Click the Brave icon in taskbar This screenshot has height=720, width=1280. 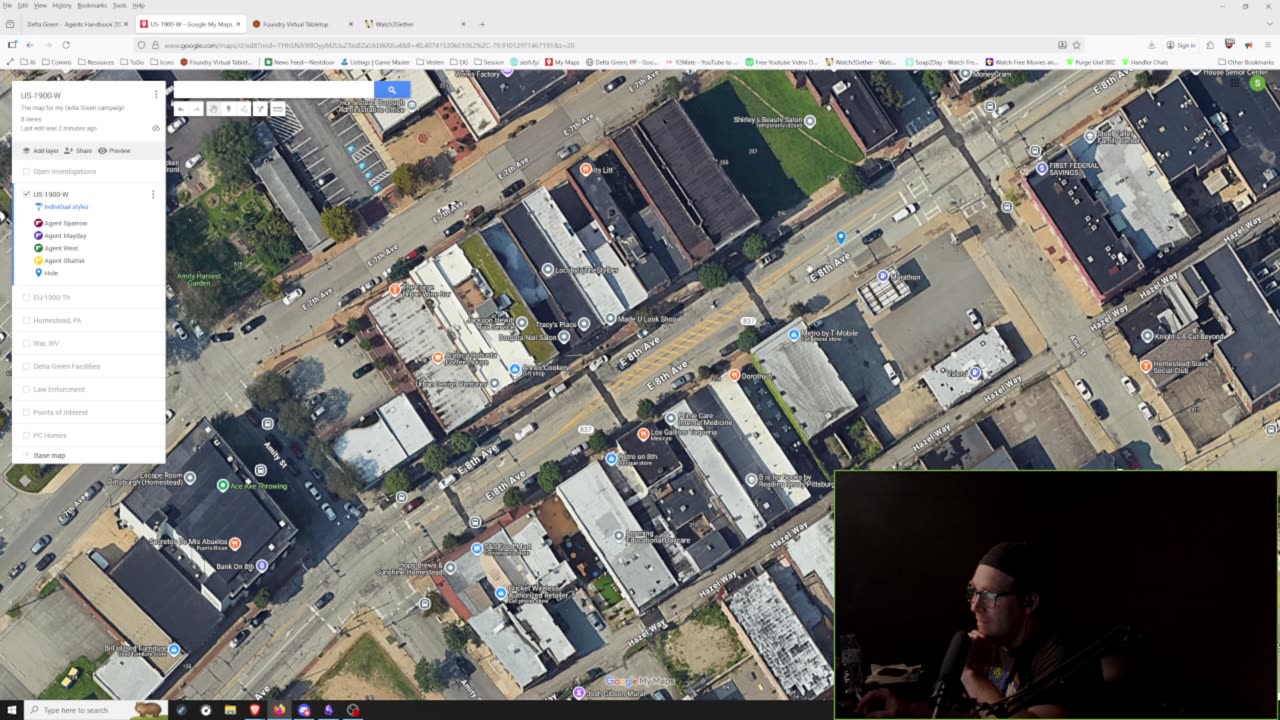255,710
